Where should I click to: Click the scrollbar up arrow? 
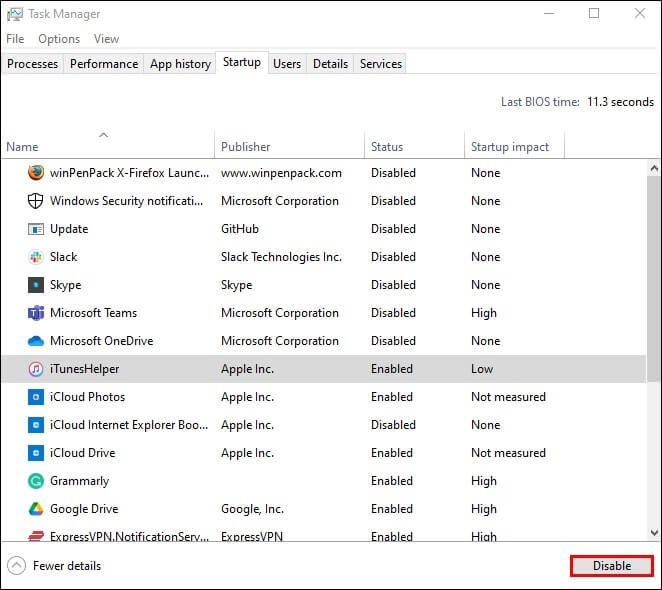click(654, 169)
